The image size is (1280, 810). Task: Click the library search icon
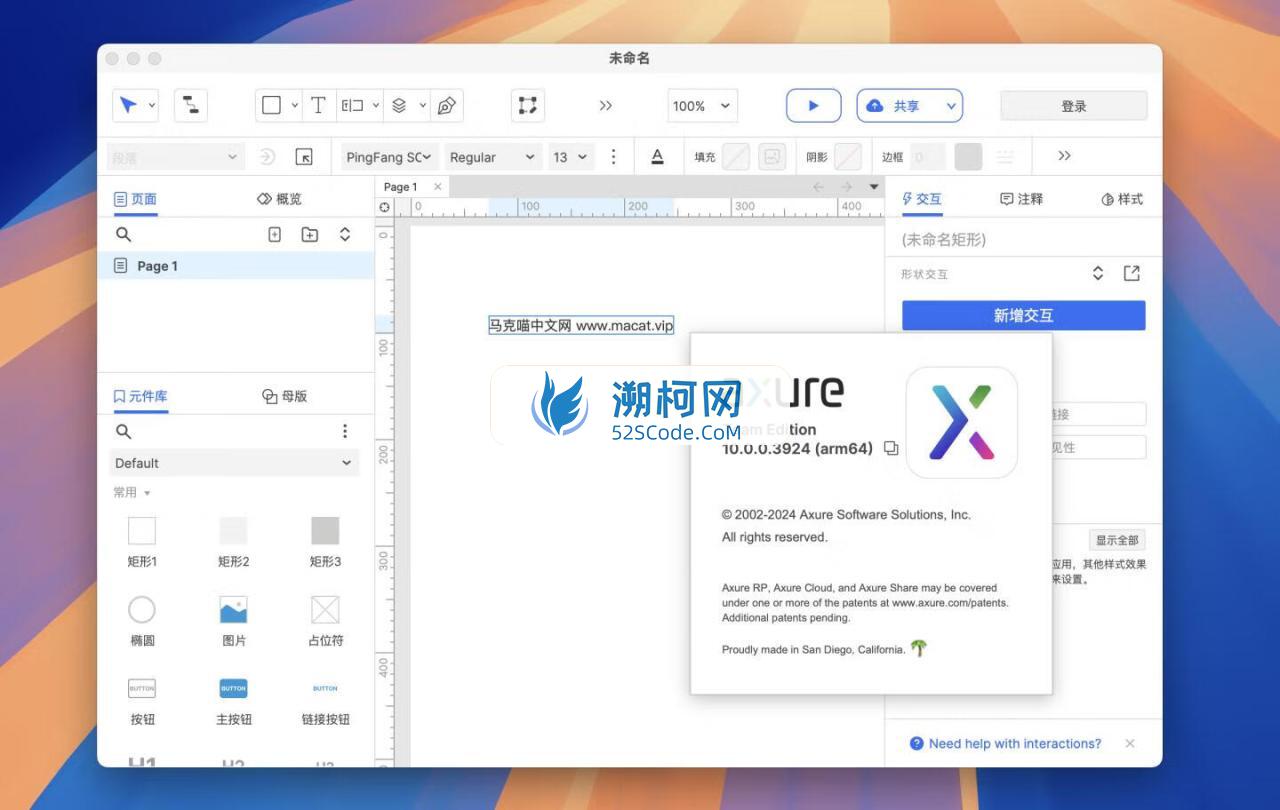pos(123,431)
